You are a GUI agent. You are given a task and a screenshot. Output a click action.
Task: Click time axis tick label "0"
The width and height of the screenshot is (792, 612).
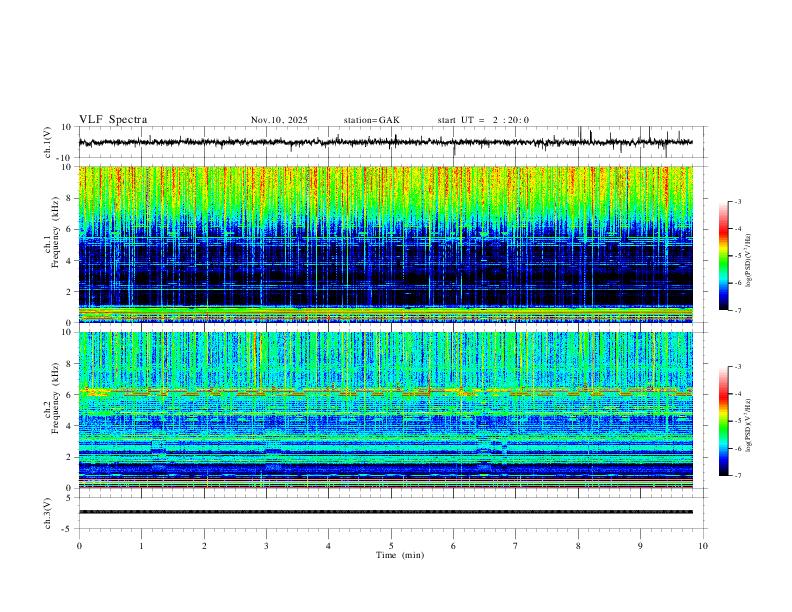click(79, 546)
